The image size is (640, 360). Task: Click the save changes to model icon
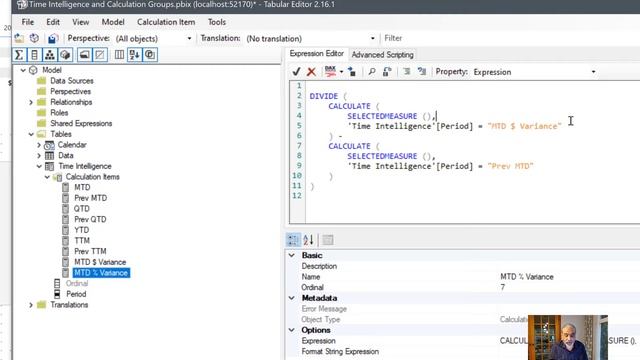click(x=52, y=38)
